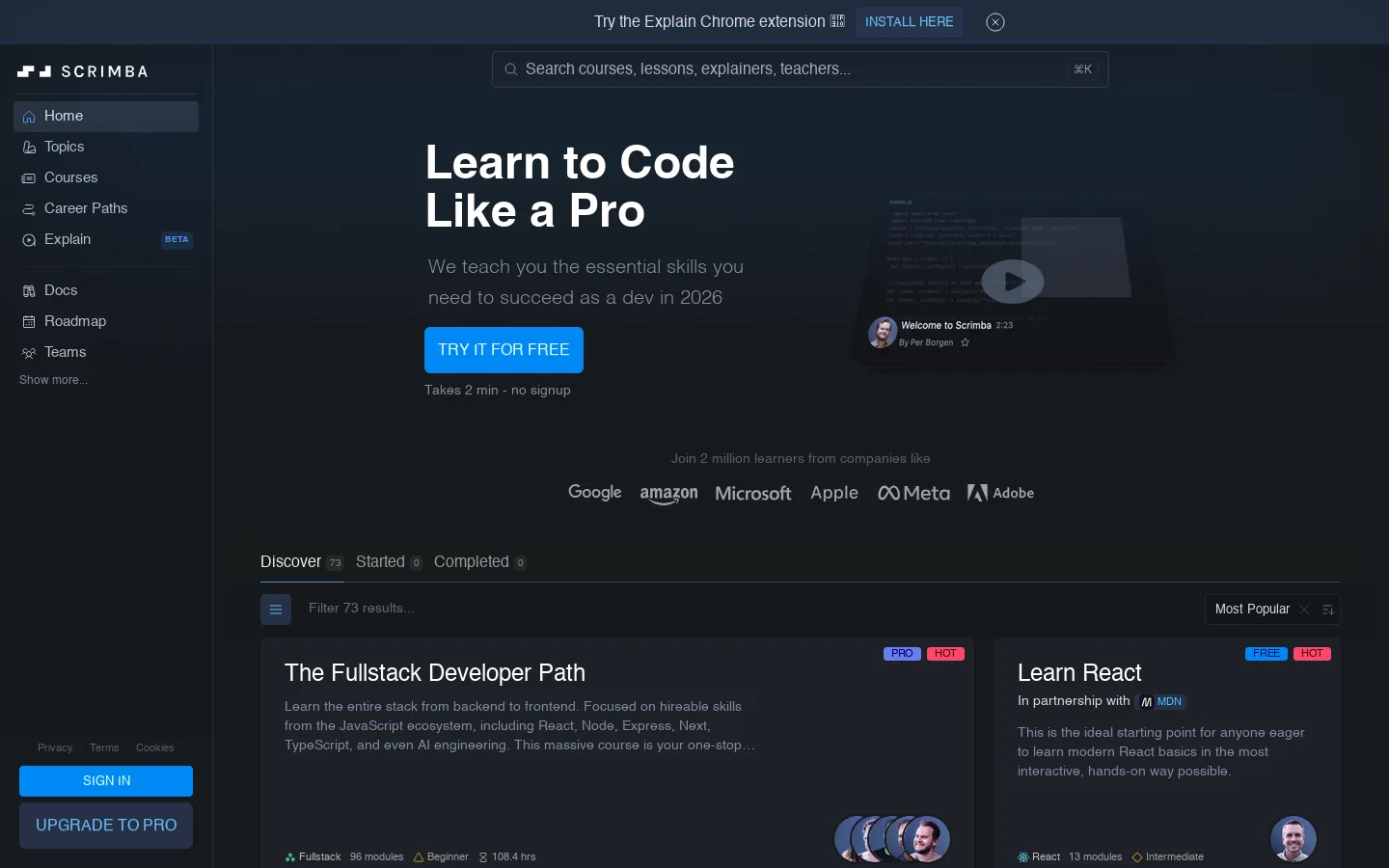Click TRY IT FOR FREE button
The image size is (1389, 868).
[504, 350]
